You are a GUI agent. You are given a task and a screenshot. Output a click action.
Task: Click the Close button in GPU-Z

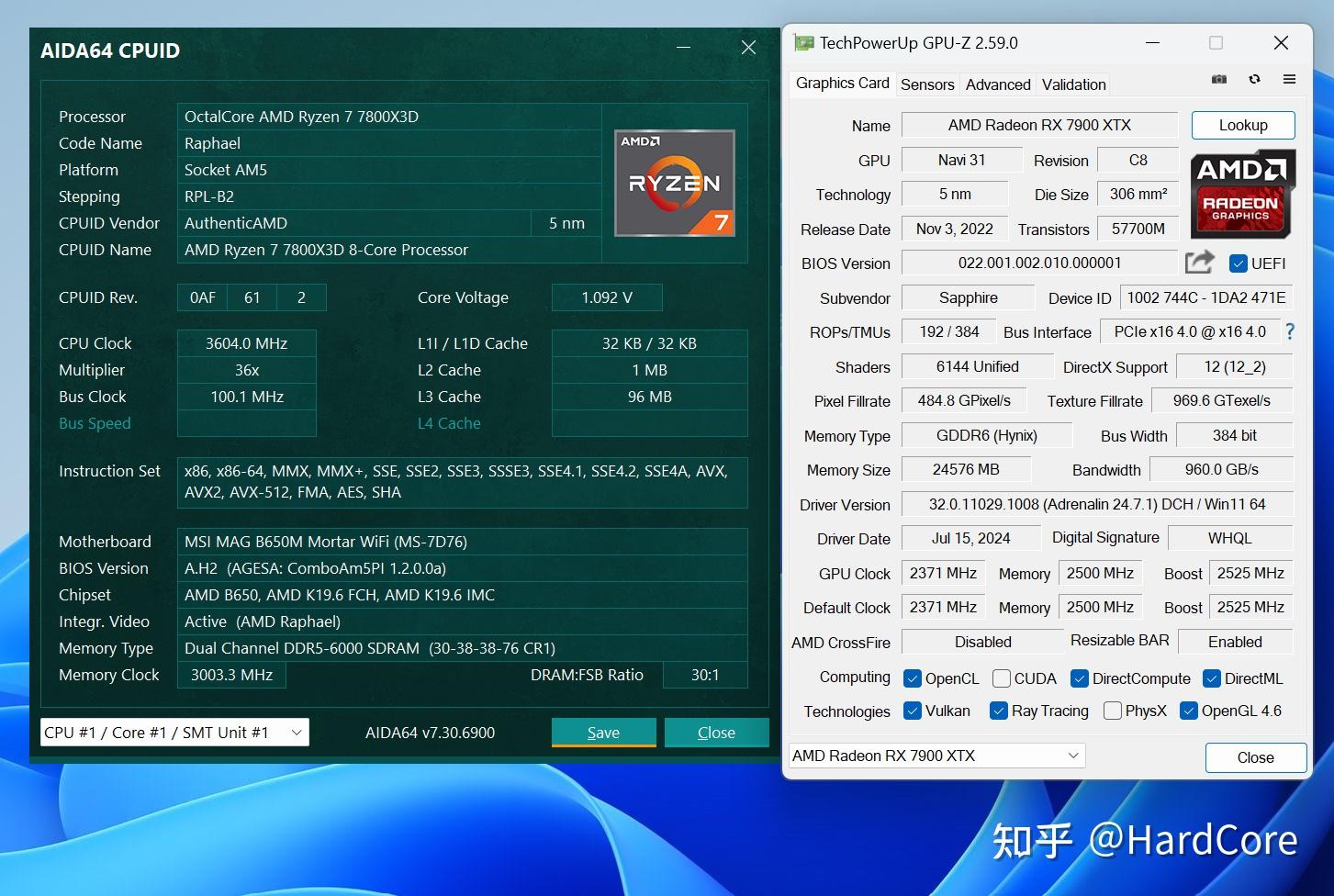pos(1255,757)
